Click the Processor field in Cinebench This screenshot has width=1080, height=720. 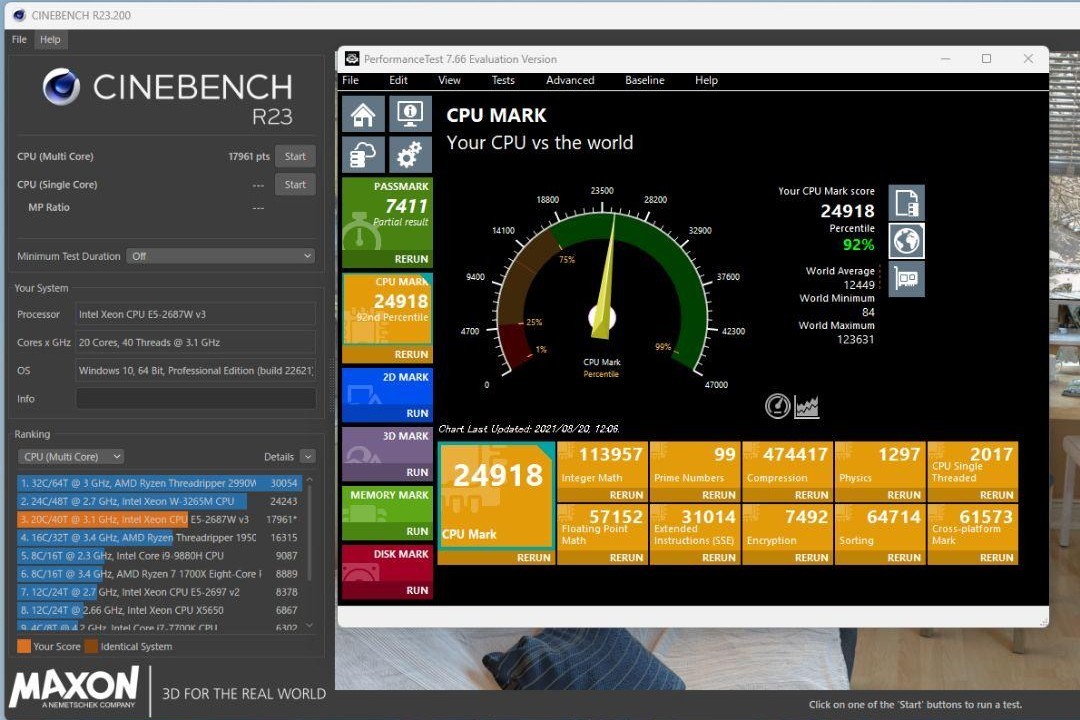[x=196, y=314]
